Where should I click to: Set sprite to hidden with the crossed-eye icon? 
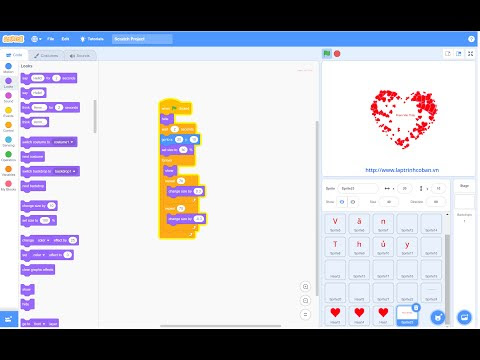(x=353, y=202)
